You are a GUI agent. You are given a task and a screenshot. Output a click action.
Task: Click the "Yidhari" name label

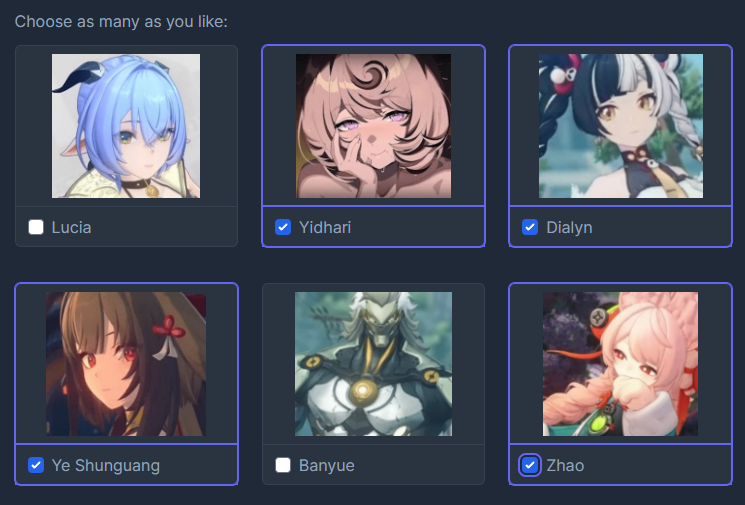click(325, 228)
